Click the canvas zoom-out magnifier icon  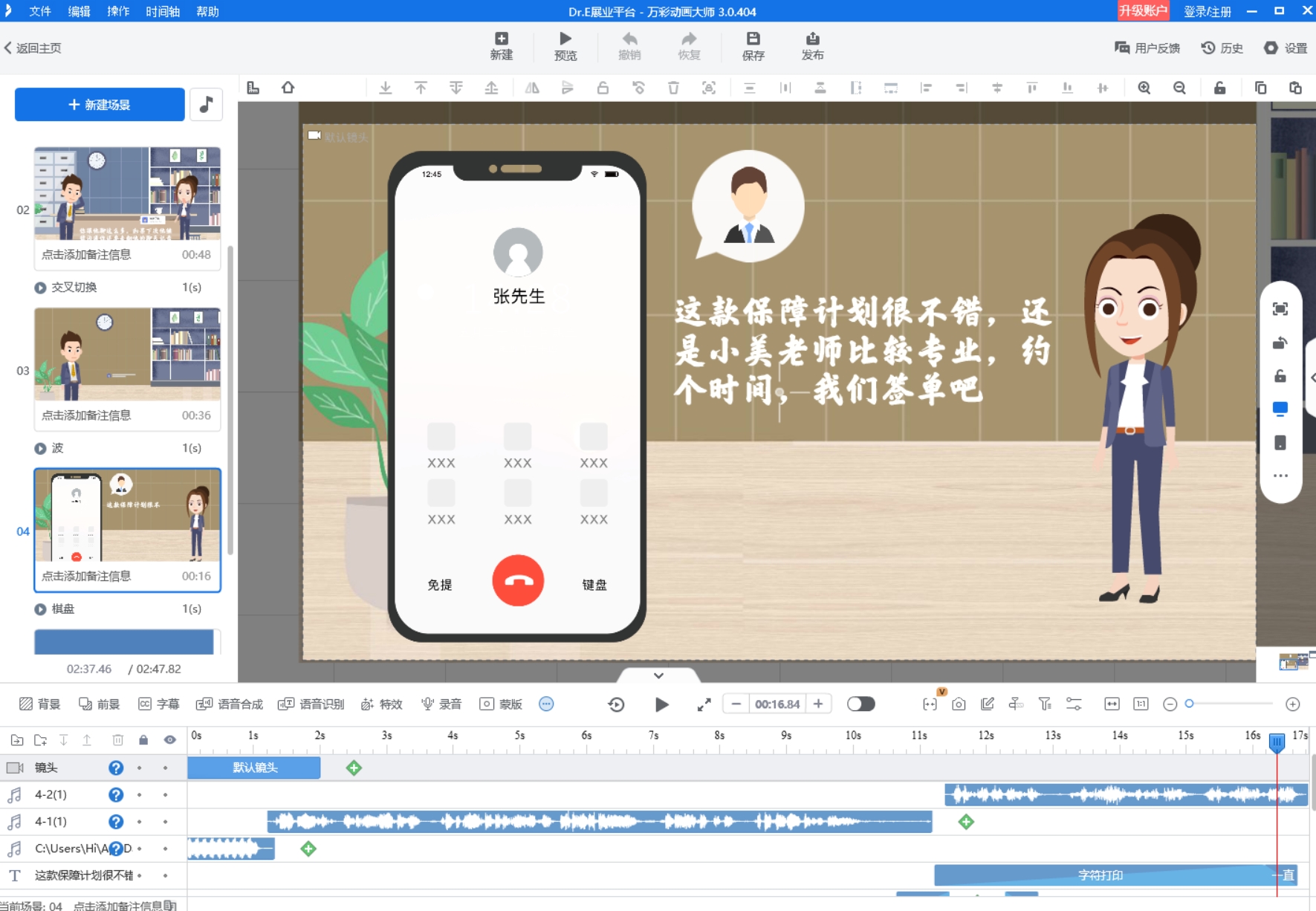coord(1179,88)
